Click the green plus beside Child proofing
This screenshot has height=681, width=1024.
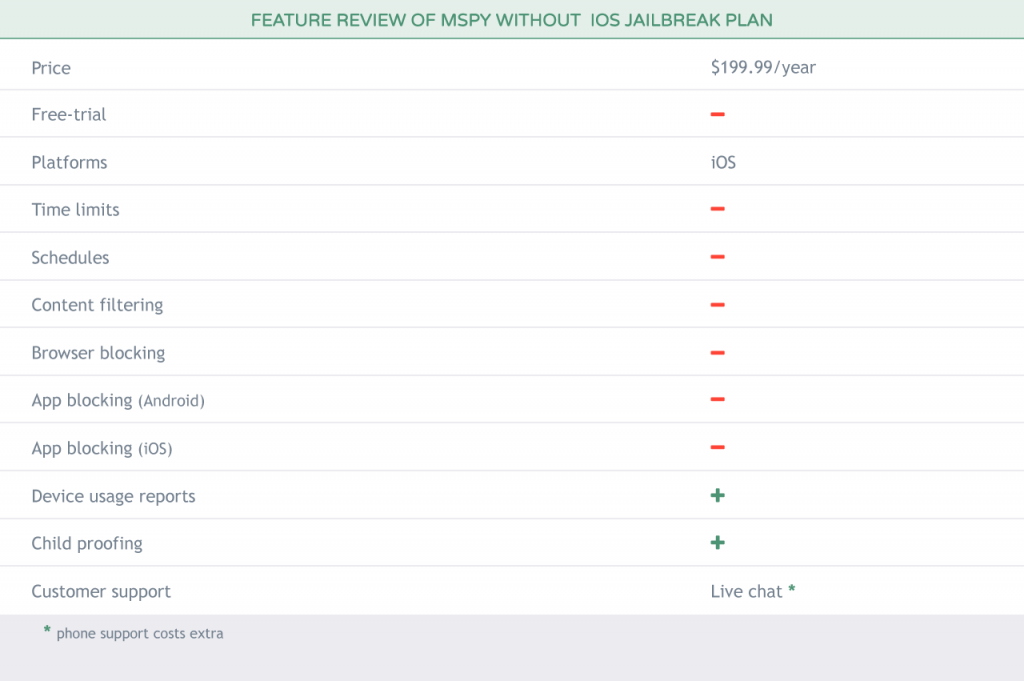717,543
